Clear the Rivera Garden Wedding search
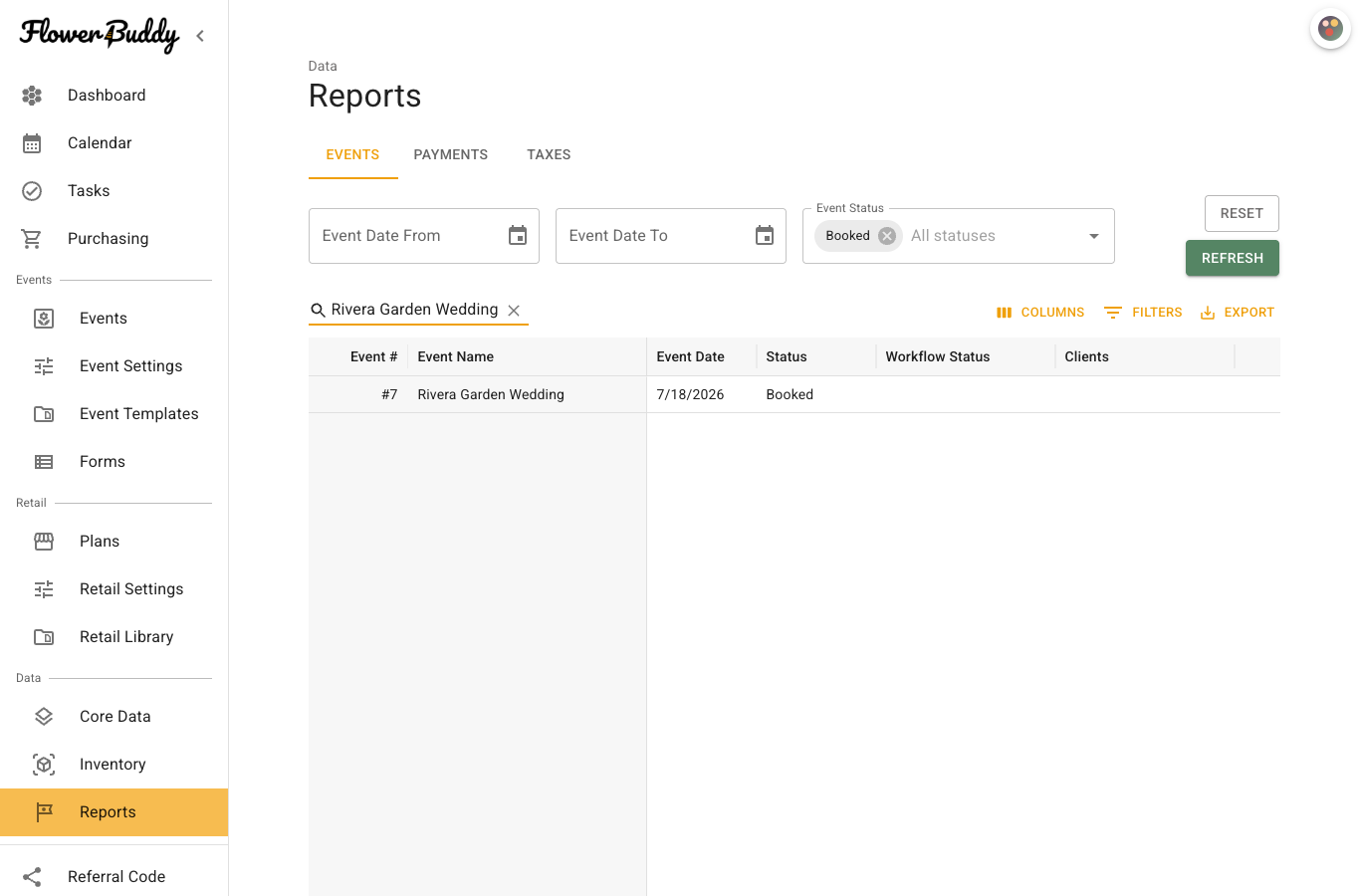The width and height of the screenshot is (1359, 896). (x=514, y=311)
